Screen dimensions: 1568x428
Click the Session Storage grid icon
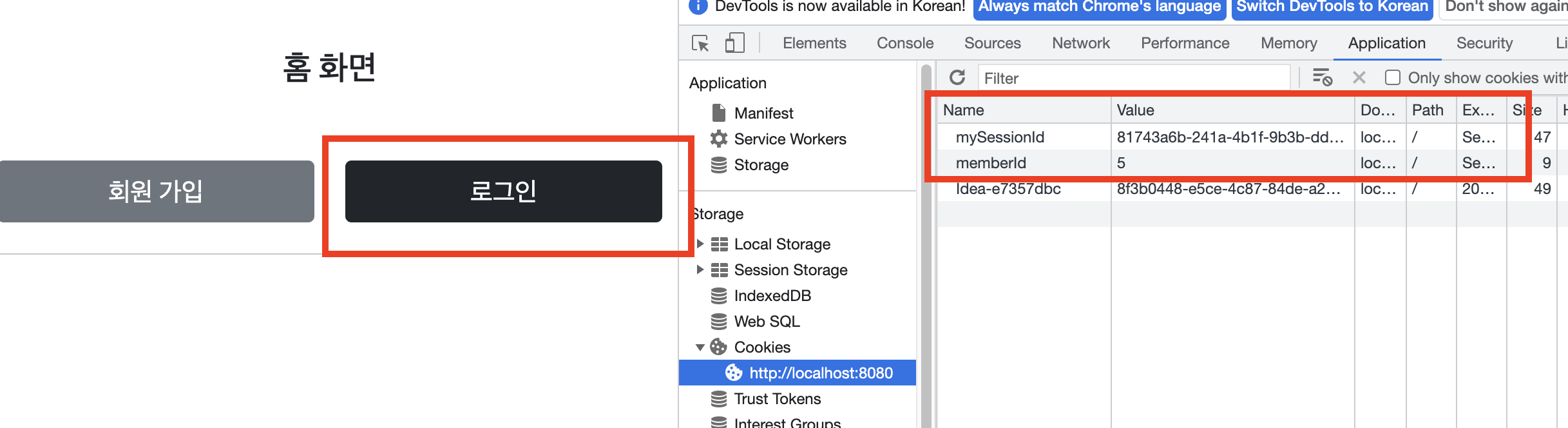pos(720,270)
